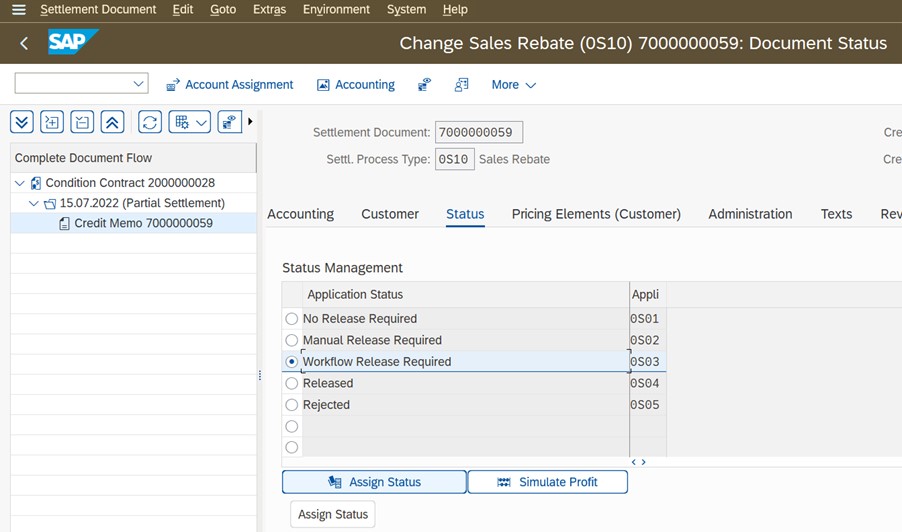Click Expand All double-down arrow icon

pos(22,122)
